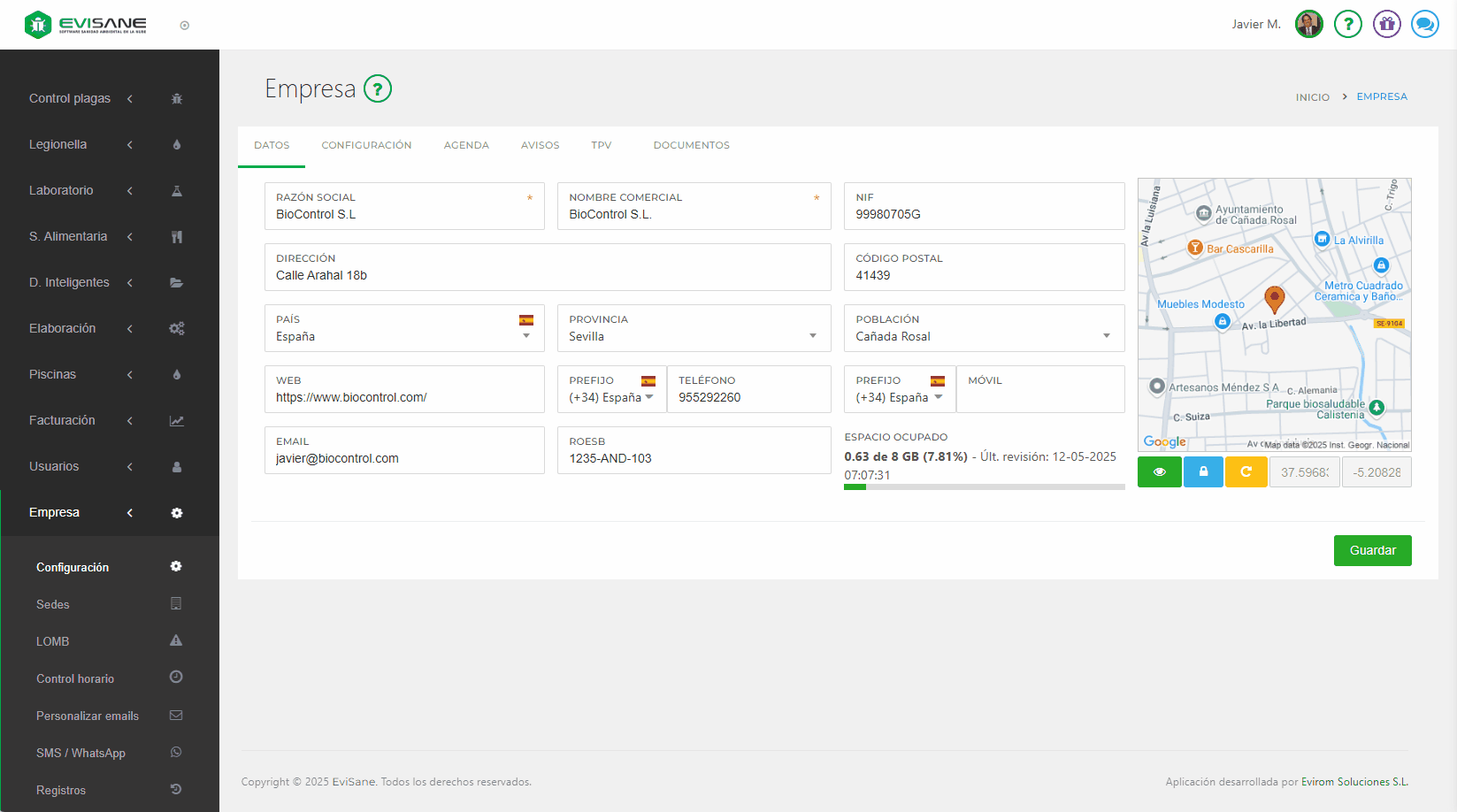1457x812 pixels.
Task: Toggle map visibility with green eye button
Action: 1160,471
